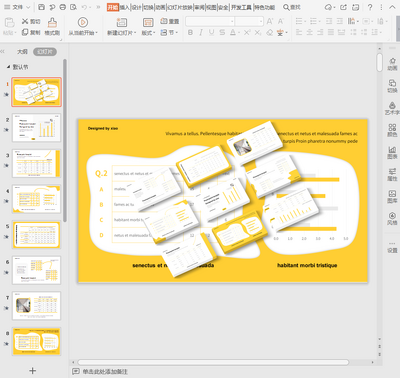The width and height of the screenshot is (400, 378).
Task: Open the font size combo box
Action: point(249,21)
